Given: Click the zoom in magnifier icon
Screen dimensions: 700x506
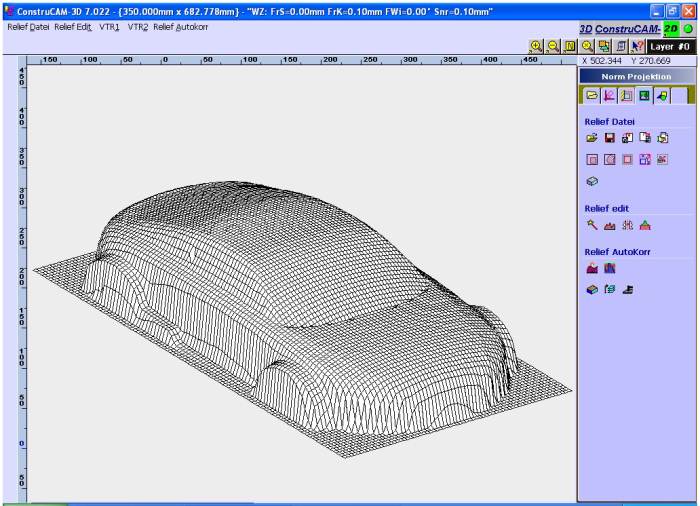Looking at the screenshot, I should 536,45.
